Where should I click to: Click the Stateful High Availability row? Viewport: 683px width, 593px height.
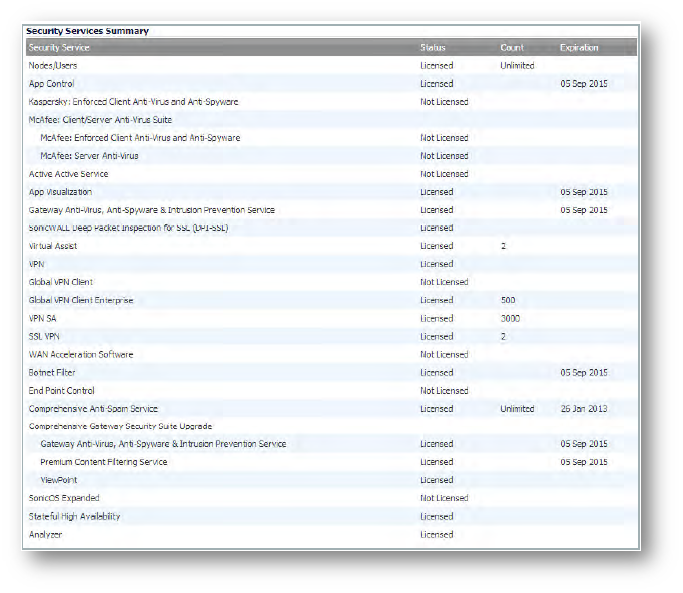[x=75, y=517]
